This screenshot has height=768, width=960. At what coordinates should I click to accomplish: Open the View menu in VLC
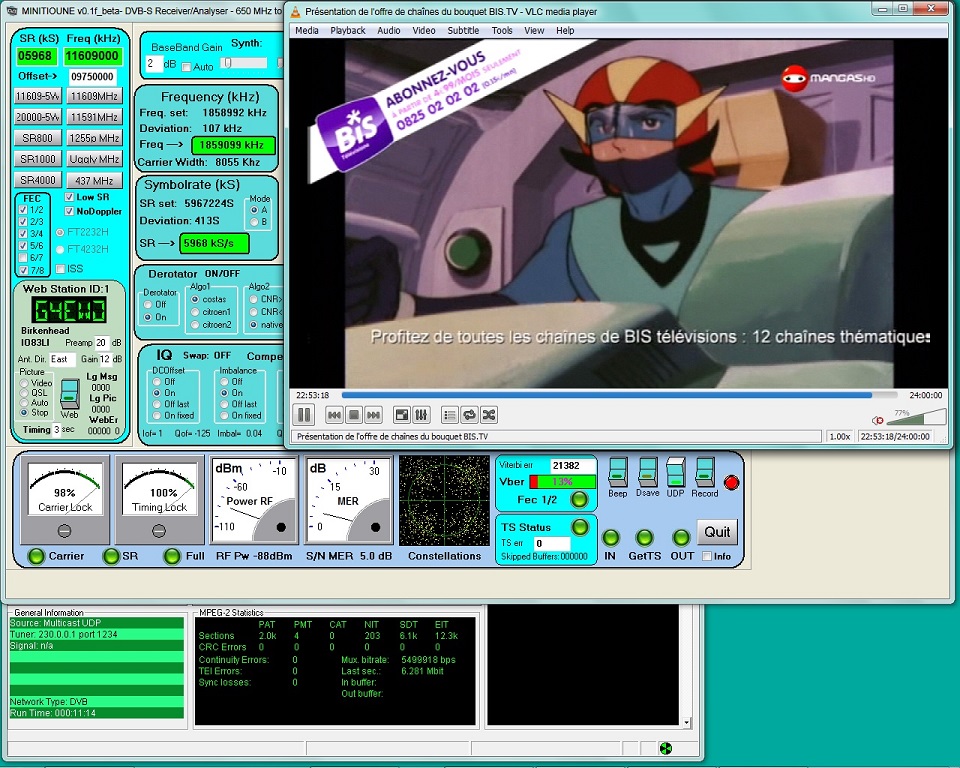[534, 31]
